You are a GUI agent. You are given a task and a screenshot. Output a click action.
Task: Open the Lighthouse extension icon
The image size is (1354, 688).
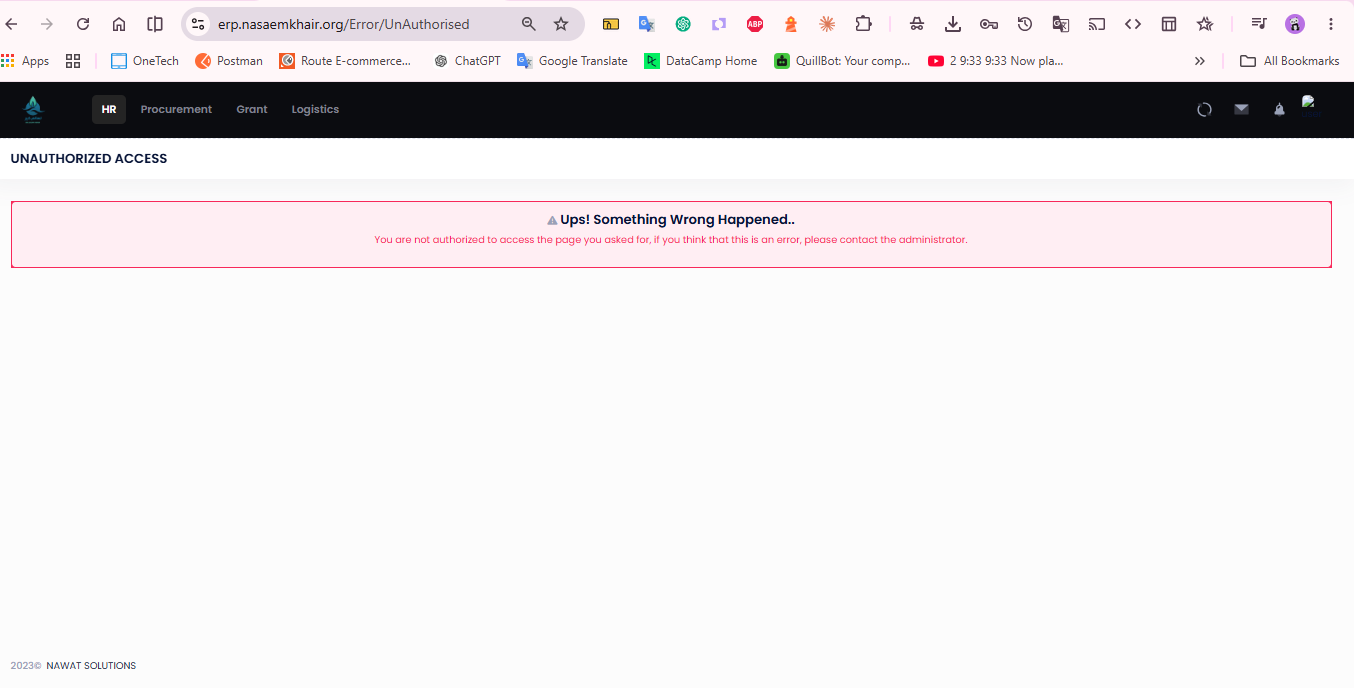point(791,24)
